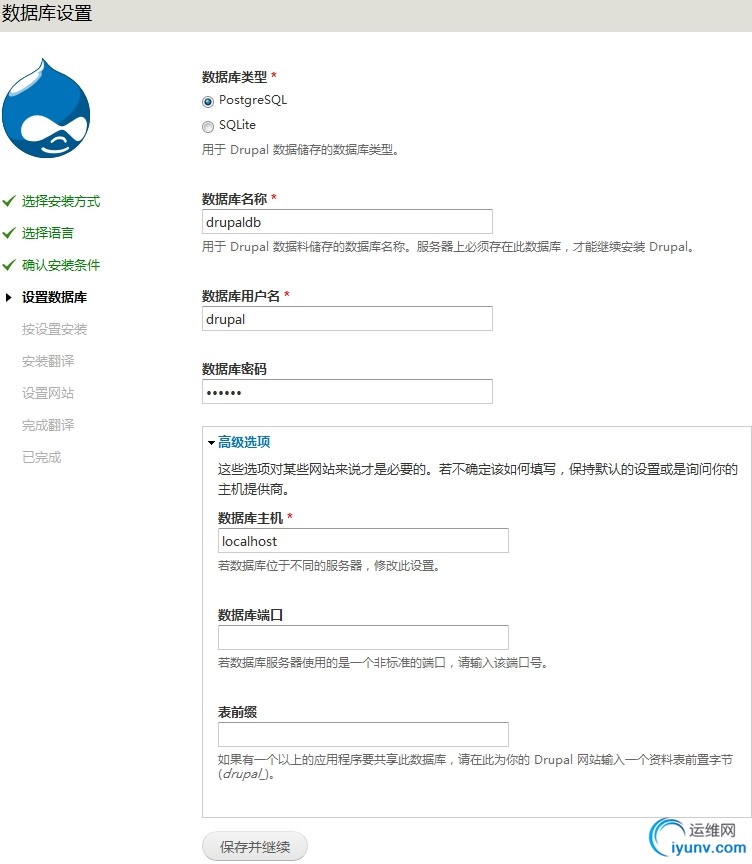Viewport: 752px width, 864px height.
Task: Click the 已完成 final step
Action: point(41,457)
